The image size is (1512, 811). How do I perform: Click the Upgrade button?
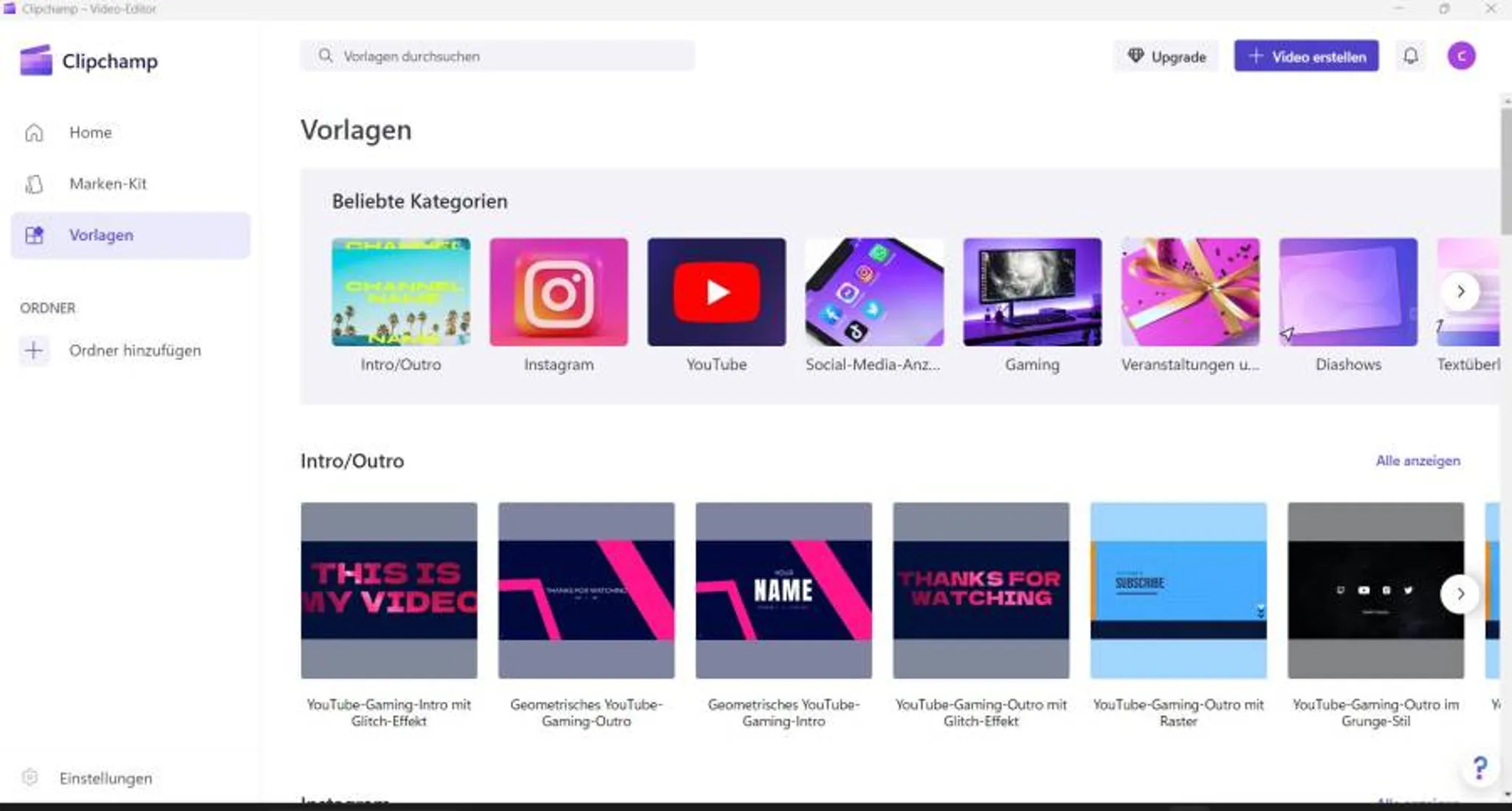(1166, 57)
